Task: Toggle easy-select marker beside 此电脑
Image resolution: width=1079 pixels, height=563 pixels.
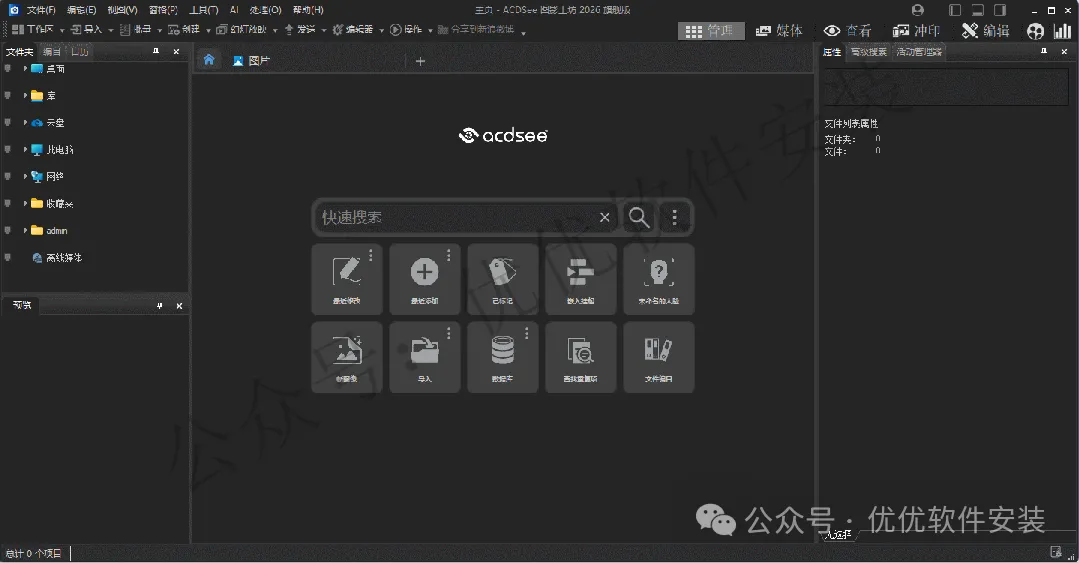Action: tap(8, 149)
